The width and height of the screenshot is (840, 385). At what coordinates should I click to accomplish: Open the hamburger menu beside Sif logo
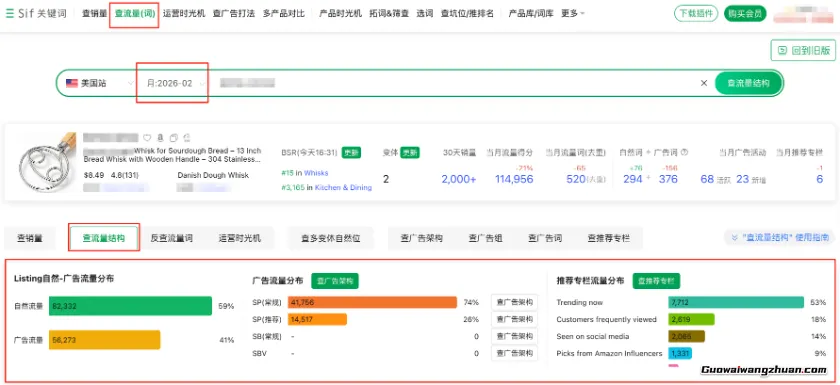click(10, 14)
